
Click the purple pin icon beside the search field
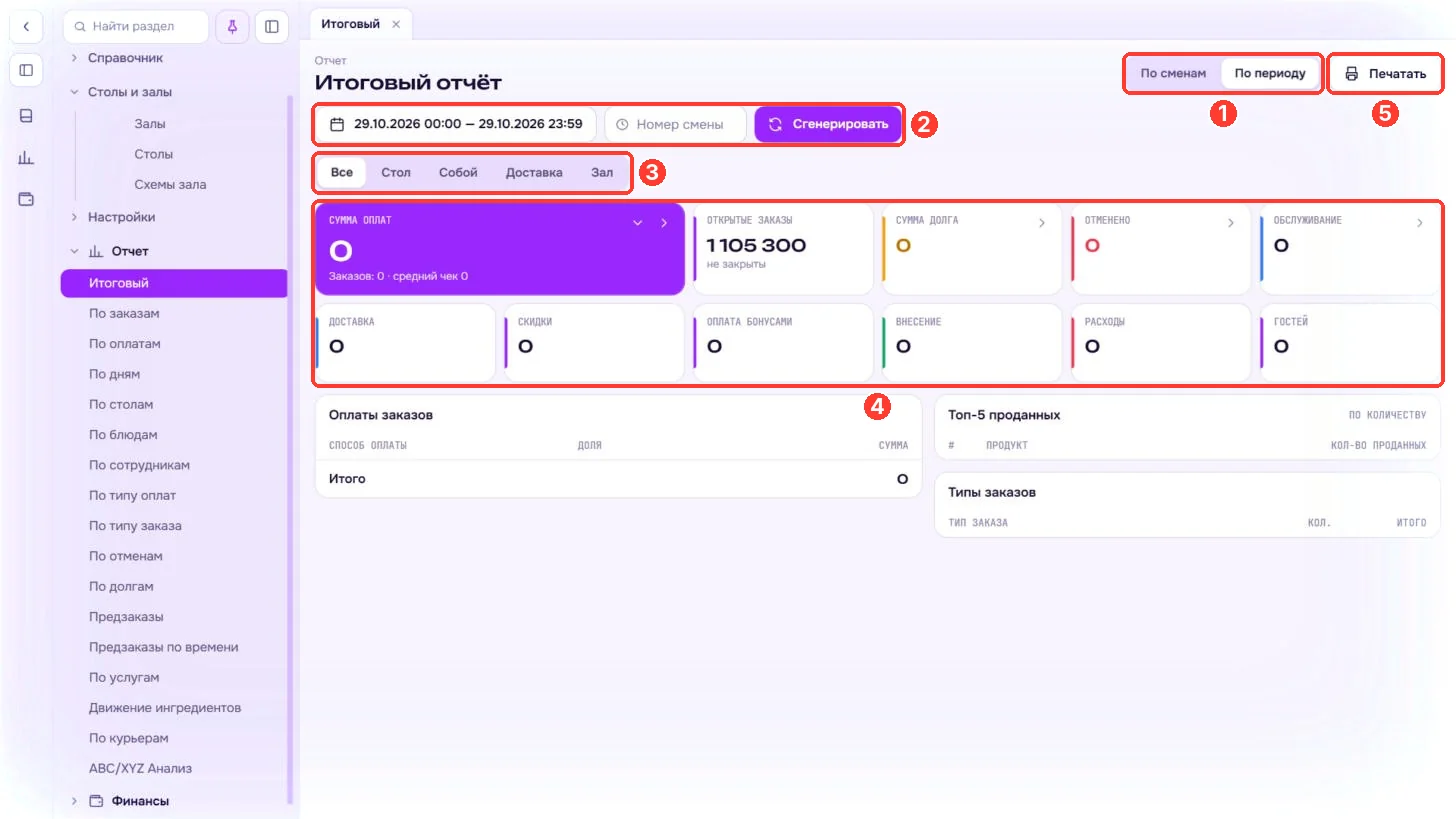tap(232, 27)
